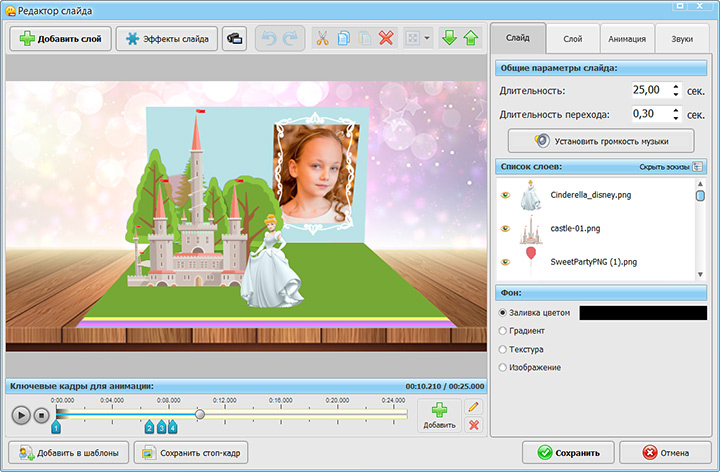Select keyframe marker 4 on the timeline
Image resolution: width=720 pixels, height=472 pixels.
[172, 427]
